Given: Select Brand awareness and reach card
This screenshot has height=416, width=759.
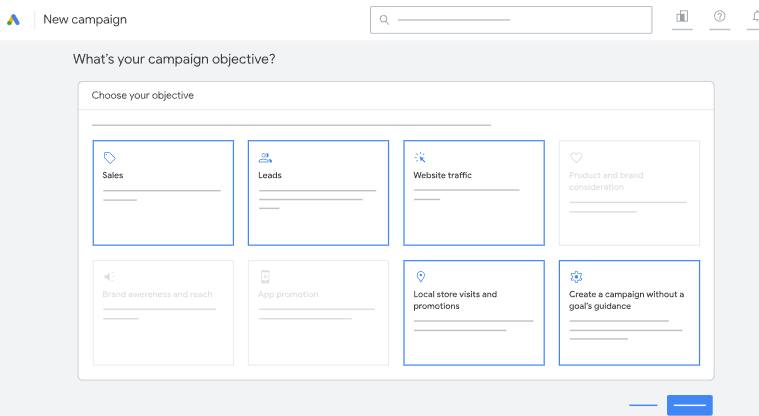Looking at the screenshot, I should (163, 313).
